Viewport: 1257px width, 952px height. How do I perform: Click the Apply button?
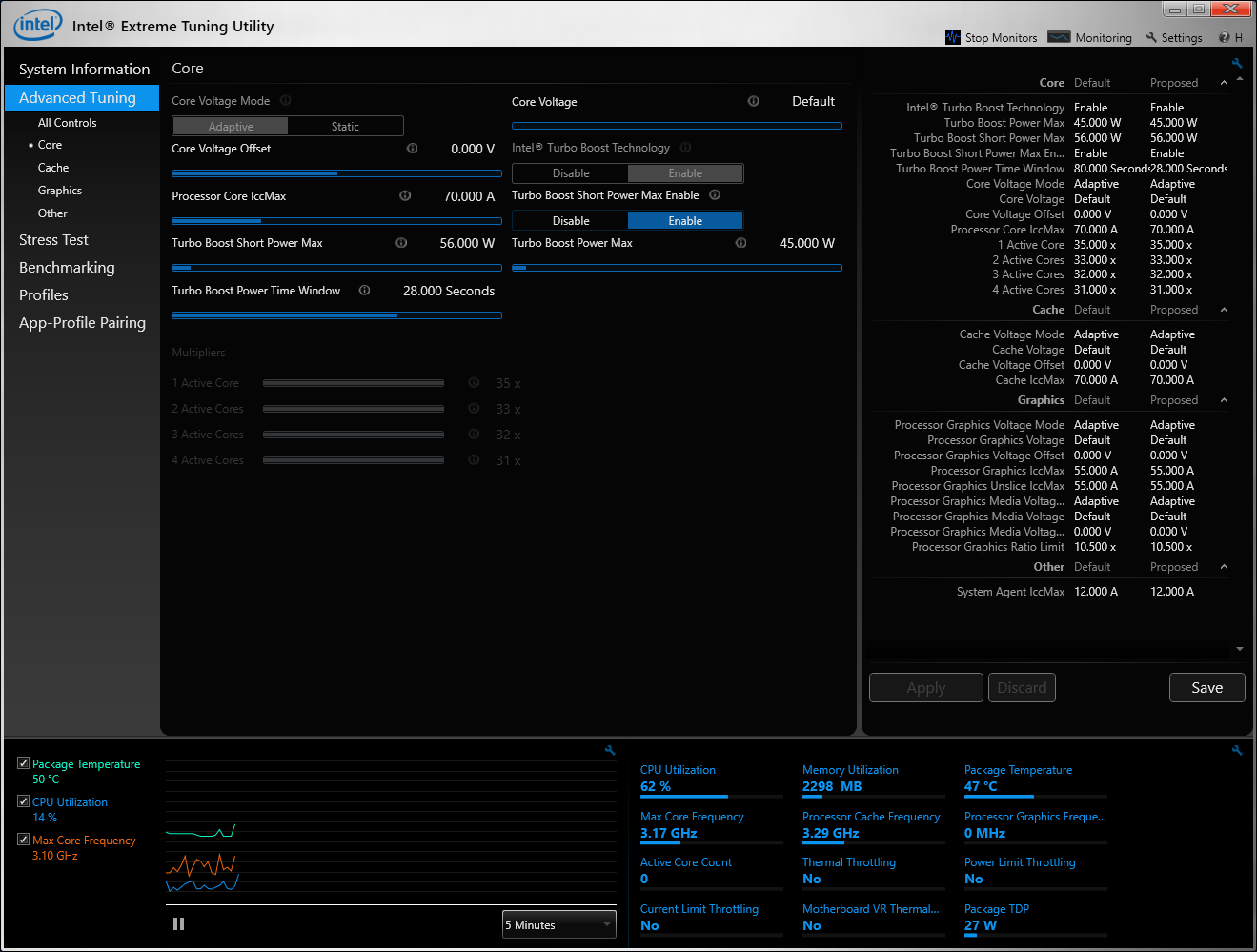point(926,687)
